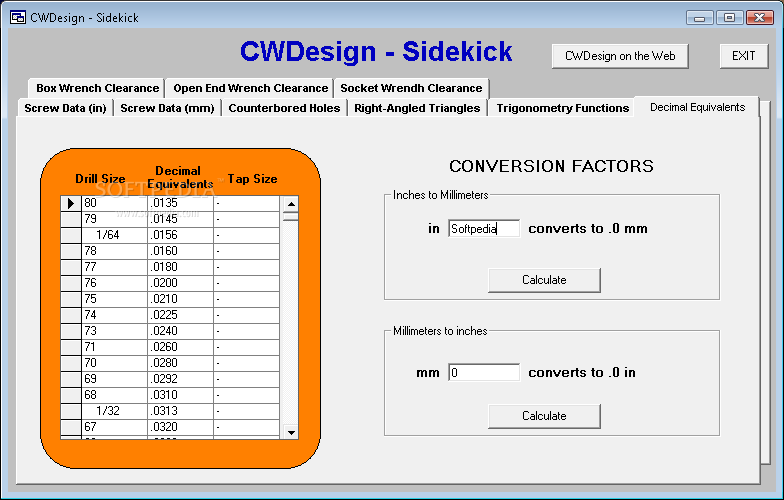Click decimal equivalent .0200
The image size is (784, 500).
180,283
